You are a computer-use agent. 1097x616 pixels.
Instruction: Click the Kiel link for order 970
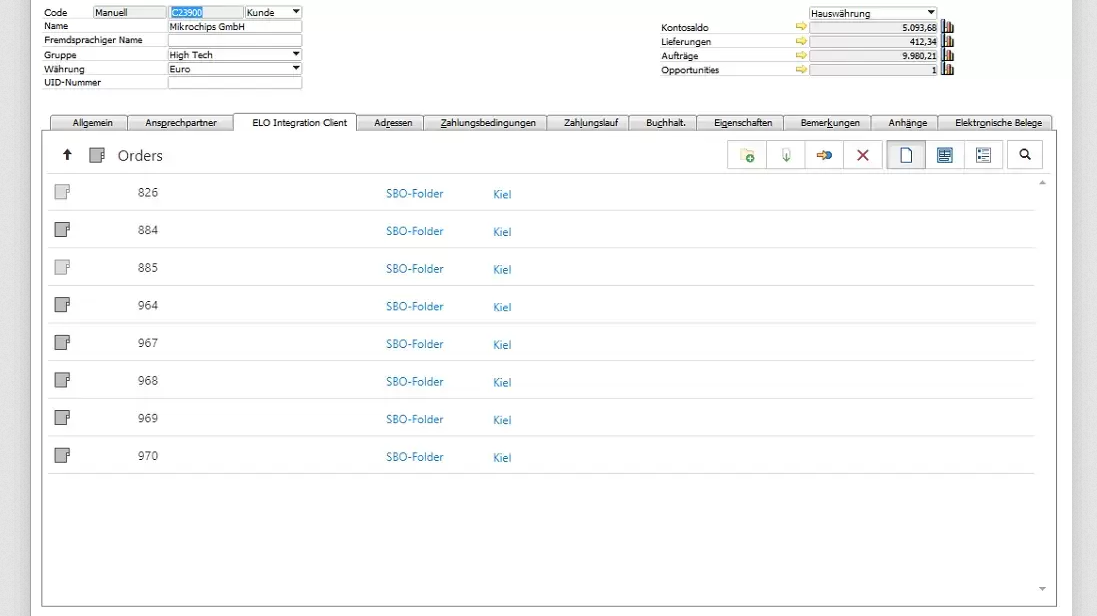(502, 458)
